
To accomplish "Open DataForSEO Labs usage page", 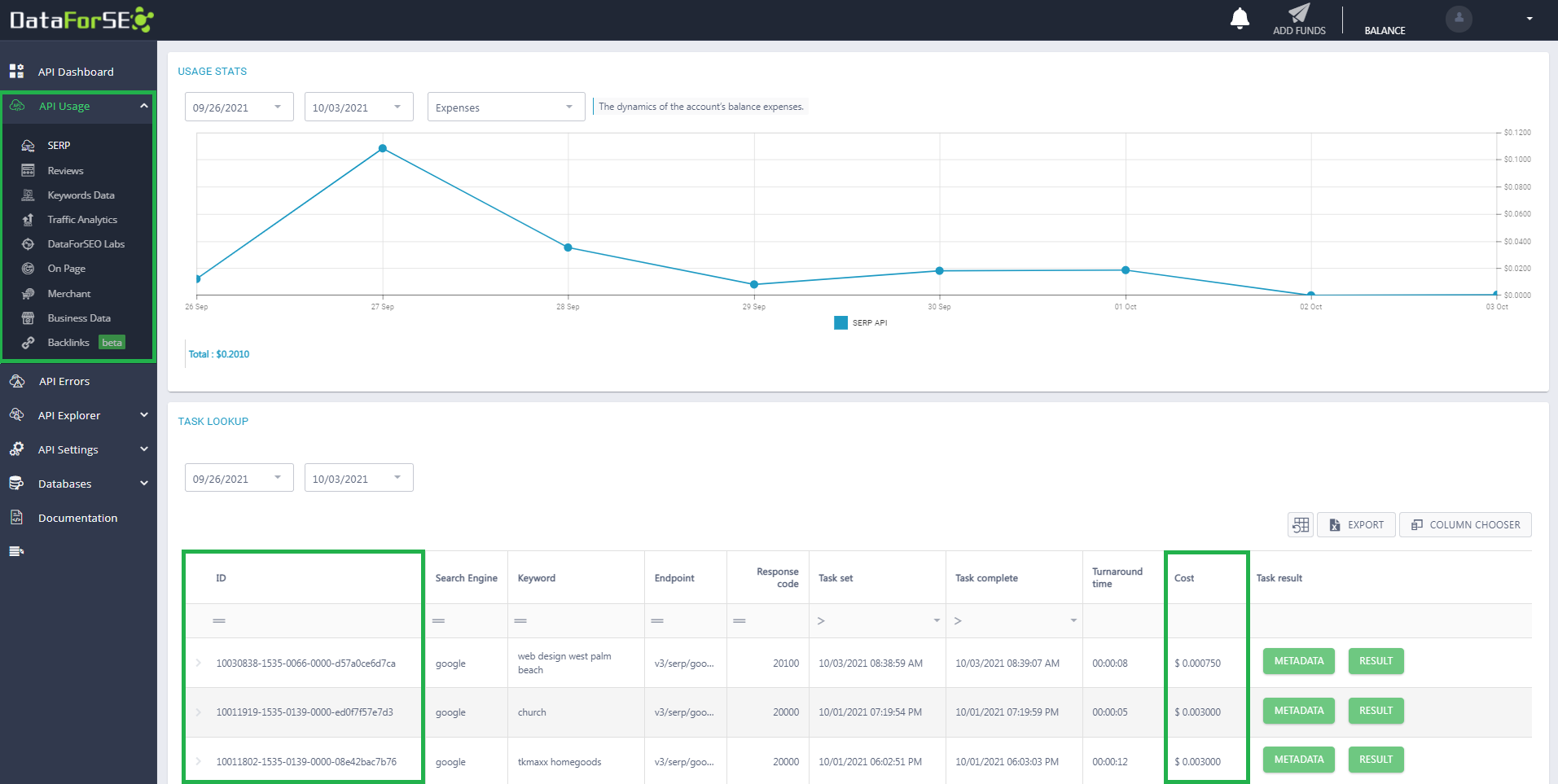I will point(86,243).
